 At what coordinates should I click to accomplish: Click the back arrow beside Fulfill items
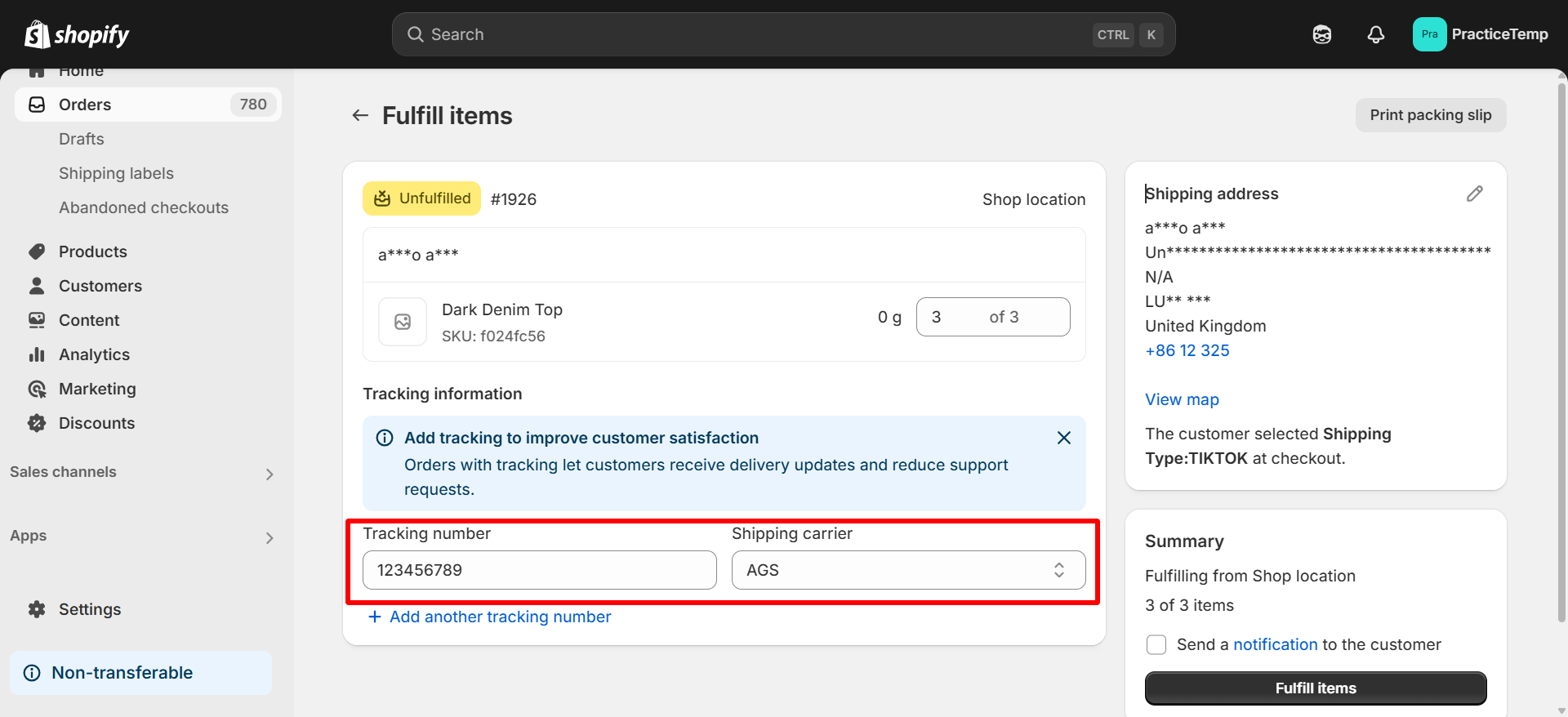(360, 116)
